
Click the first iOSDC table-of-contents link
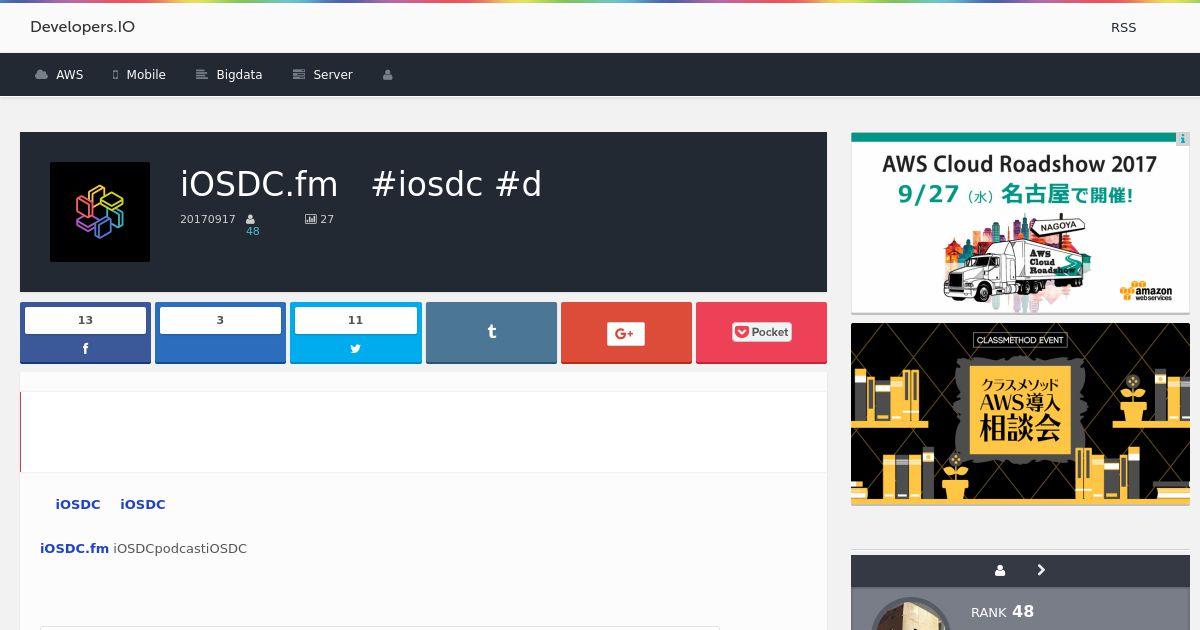(x=78, y=505)
